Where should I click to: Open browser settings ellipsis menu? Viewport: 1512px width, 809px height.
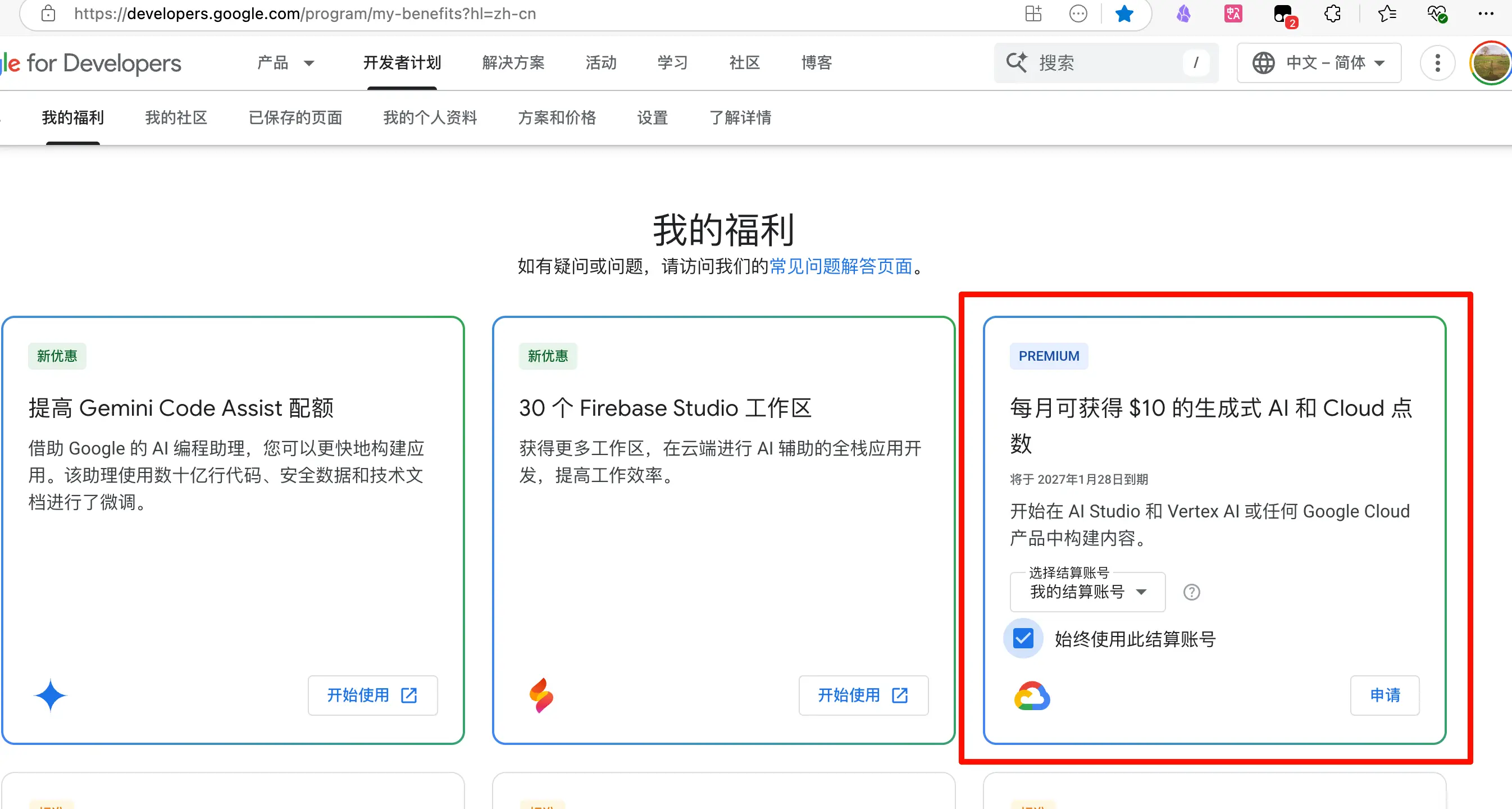pyautogui.click(x=1486, y=13)
